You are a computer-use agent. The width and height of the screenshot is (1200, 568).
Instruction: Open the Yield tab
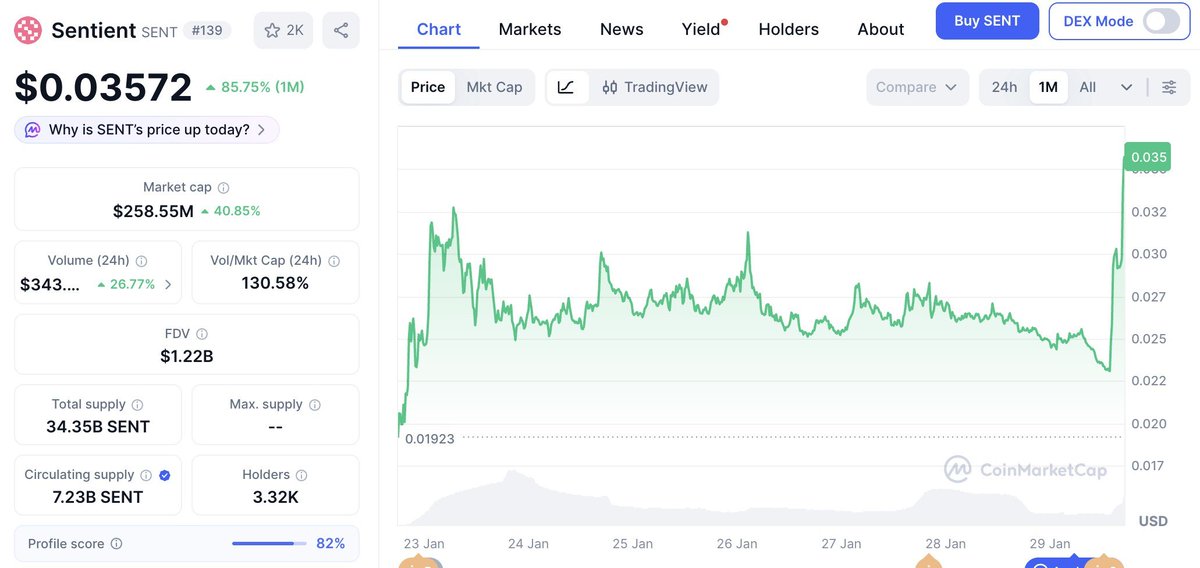pos(701,29)
